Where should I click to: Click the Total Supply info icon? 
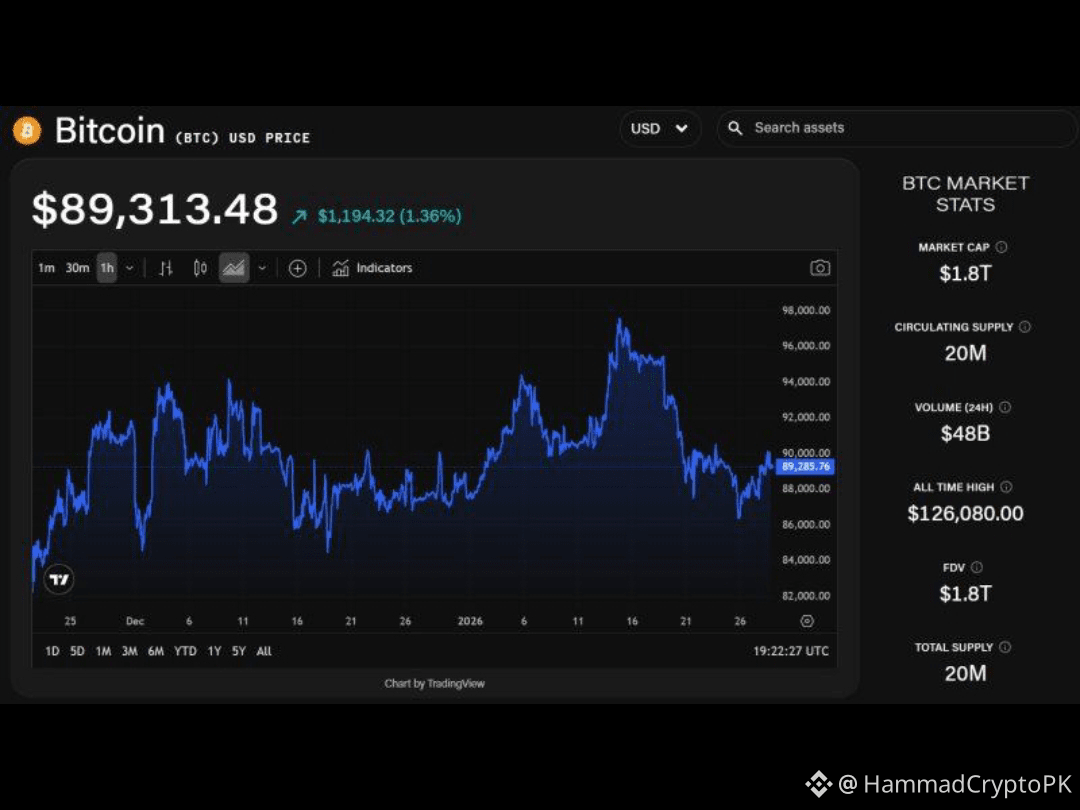tap(1005, 647)
